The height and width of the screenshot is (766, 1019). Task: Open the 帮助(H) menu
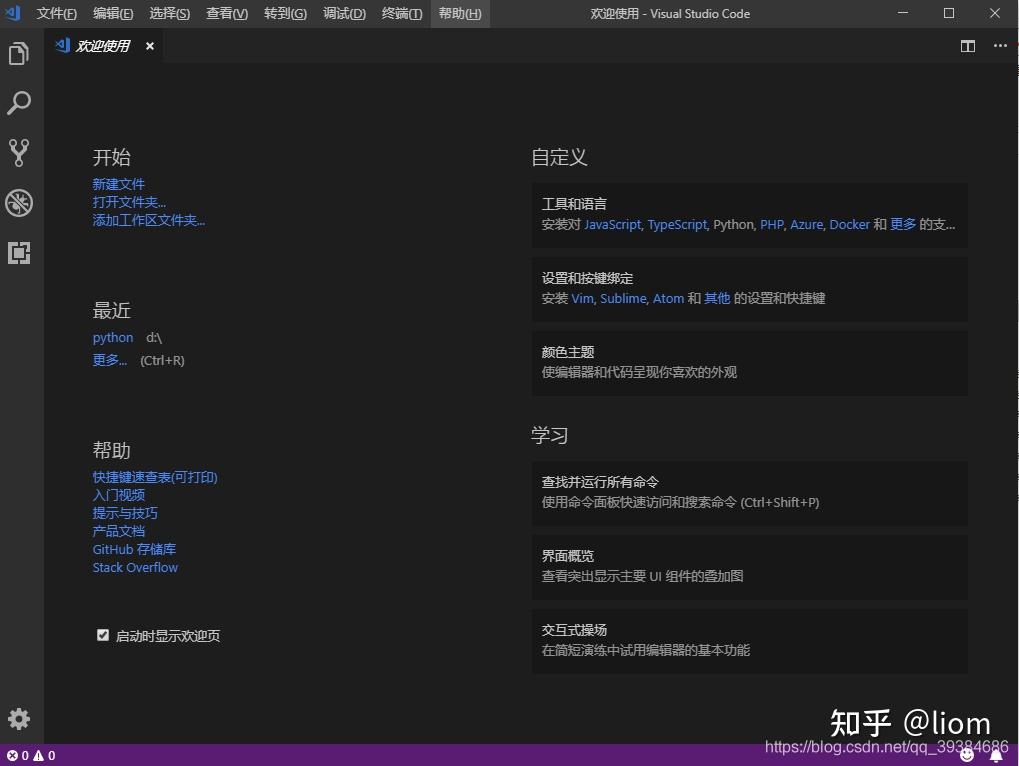click(x=460, y=14)
